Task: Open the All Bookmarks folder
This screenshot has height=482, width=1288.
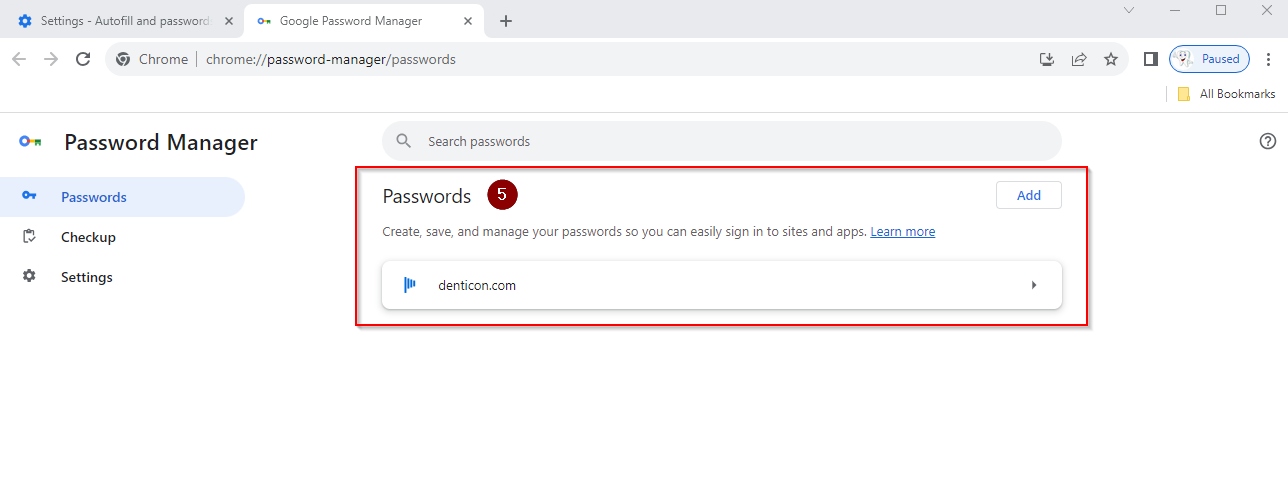Action: point(1226,94)
